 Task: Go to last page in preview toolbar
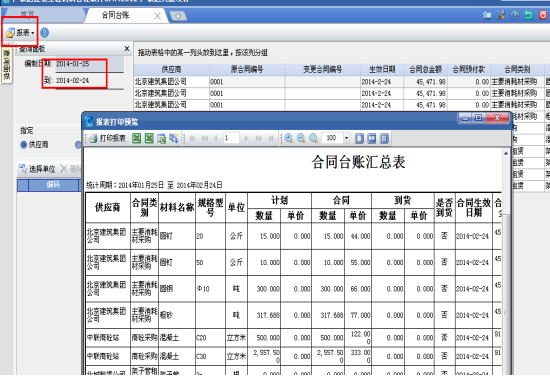271,139
